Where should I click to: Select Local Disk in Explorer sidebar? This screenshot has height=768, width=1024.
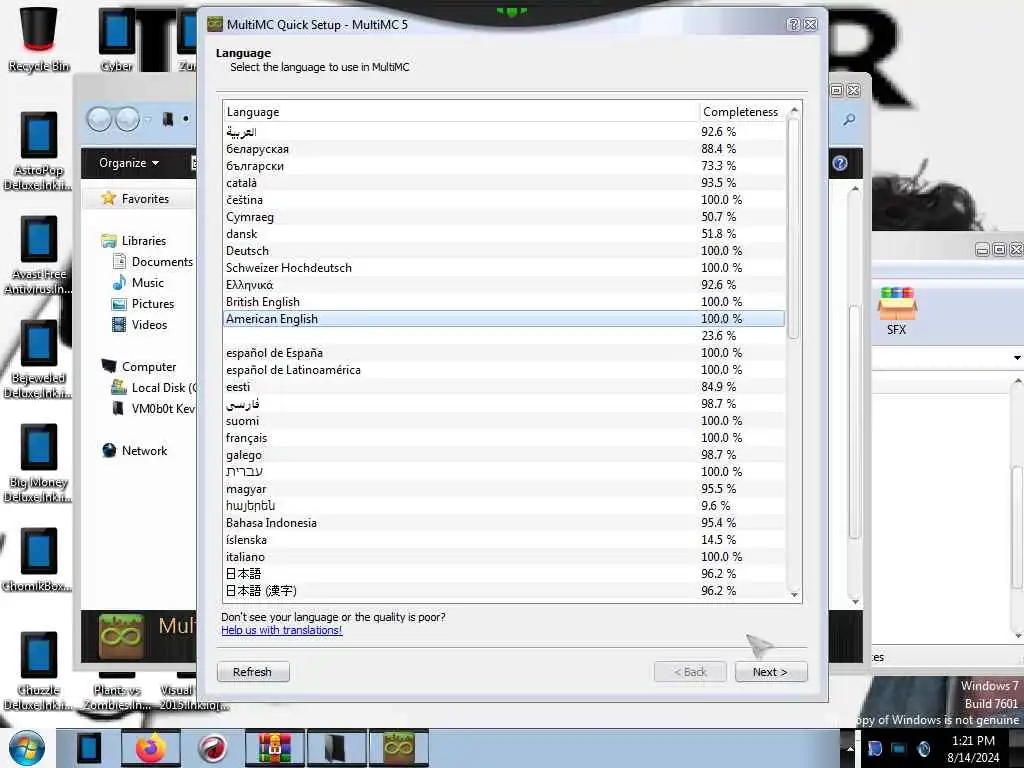(x=153, y=387)
